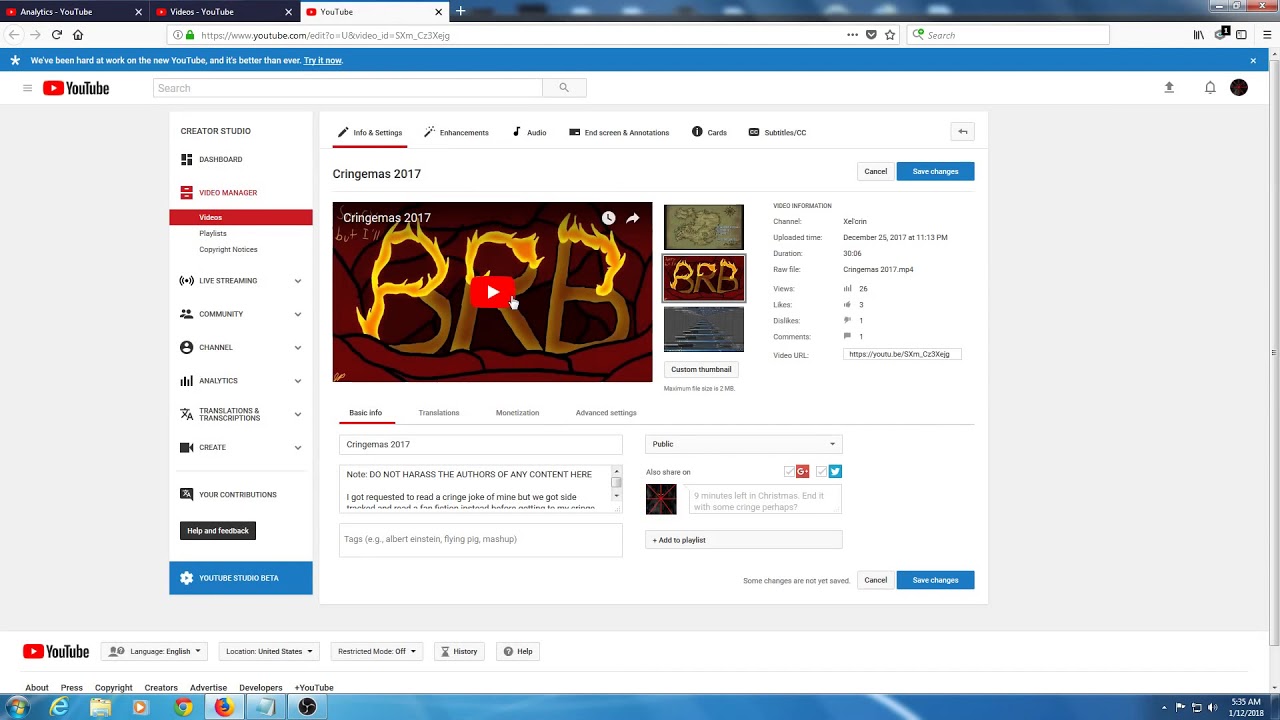
Task: Open the notifications bell
Action: click(x=1210, y=88)
